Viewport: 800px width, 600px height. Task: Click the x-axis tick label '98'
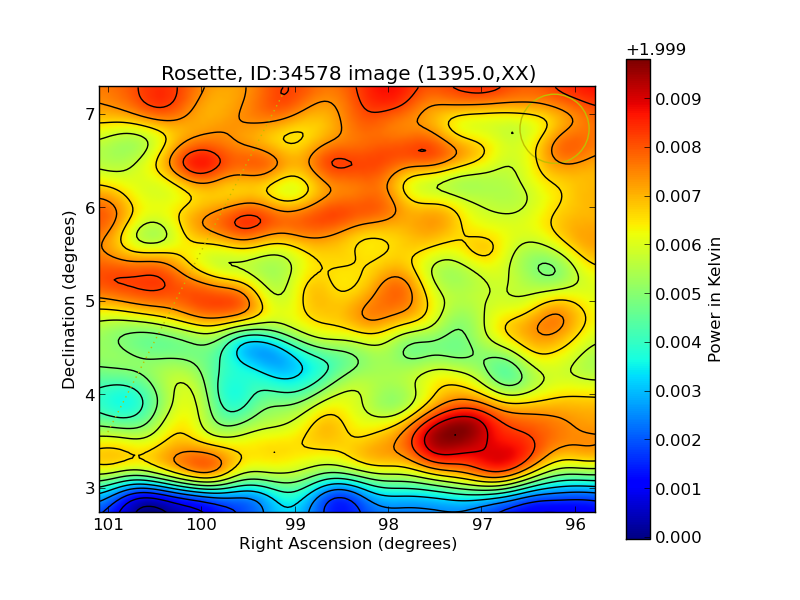tap(389, 524)
